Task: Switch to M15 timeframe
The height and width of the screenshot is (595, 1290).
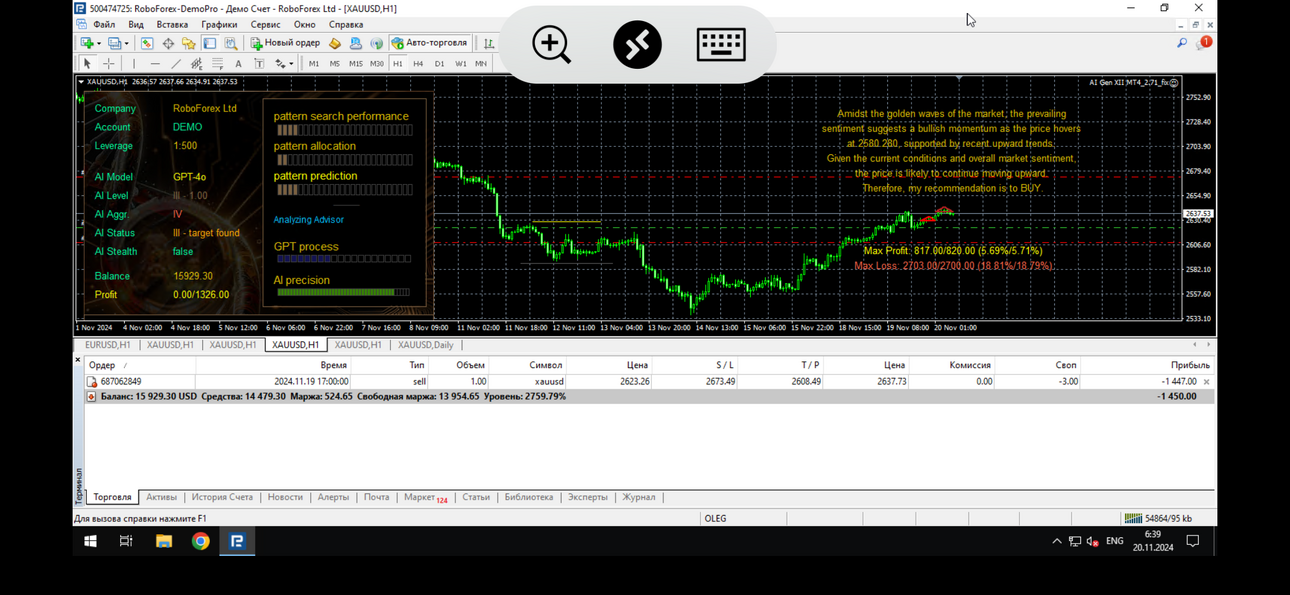Action: pos(356,63)
